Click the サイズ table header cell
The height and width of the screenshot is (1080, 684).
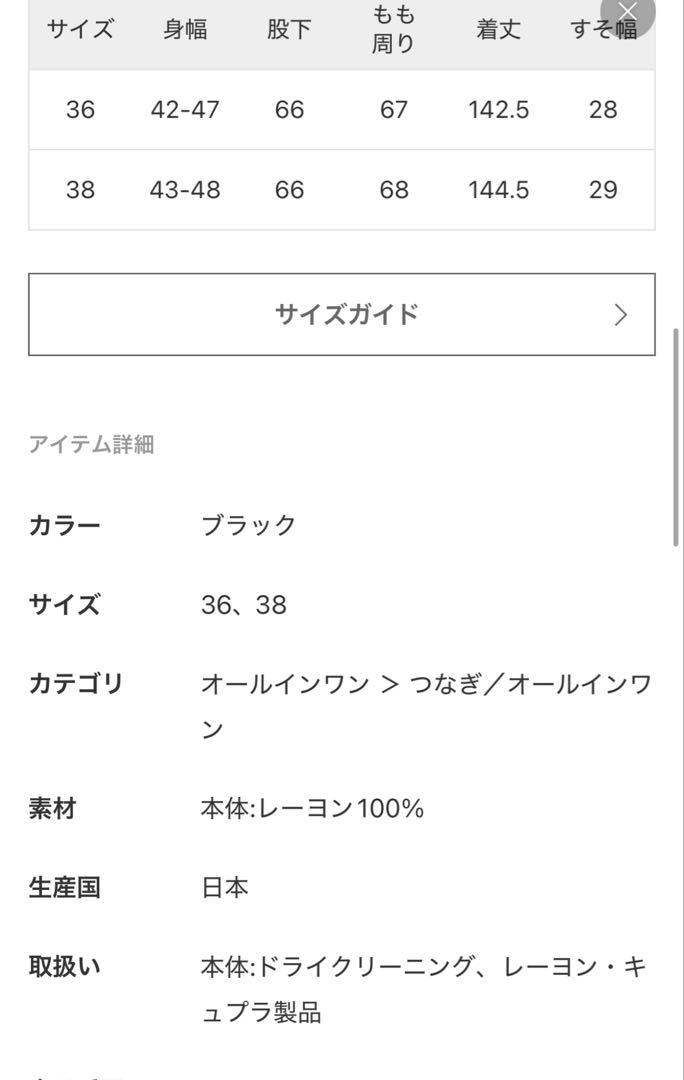pos(81,30)
